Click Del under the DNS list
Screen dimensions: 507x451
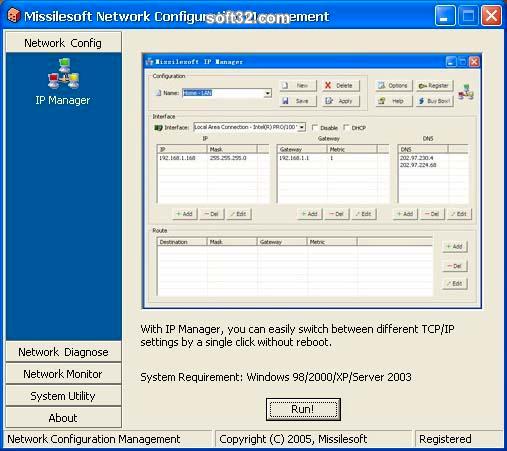point(432,214)
